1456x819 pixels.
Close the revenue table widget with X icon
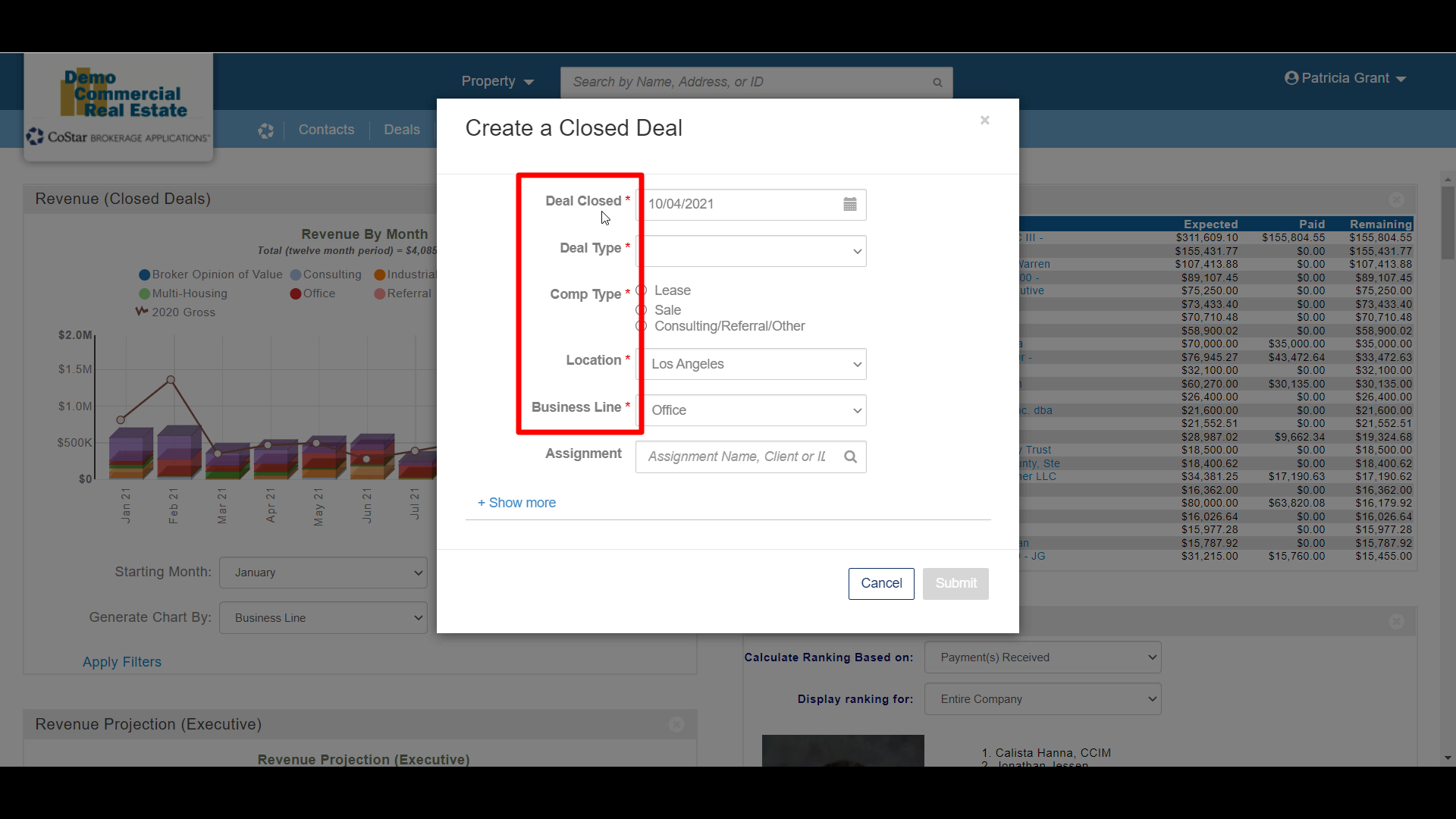click(1396, 199)
